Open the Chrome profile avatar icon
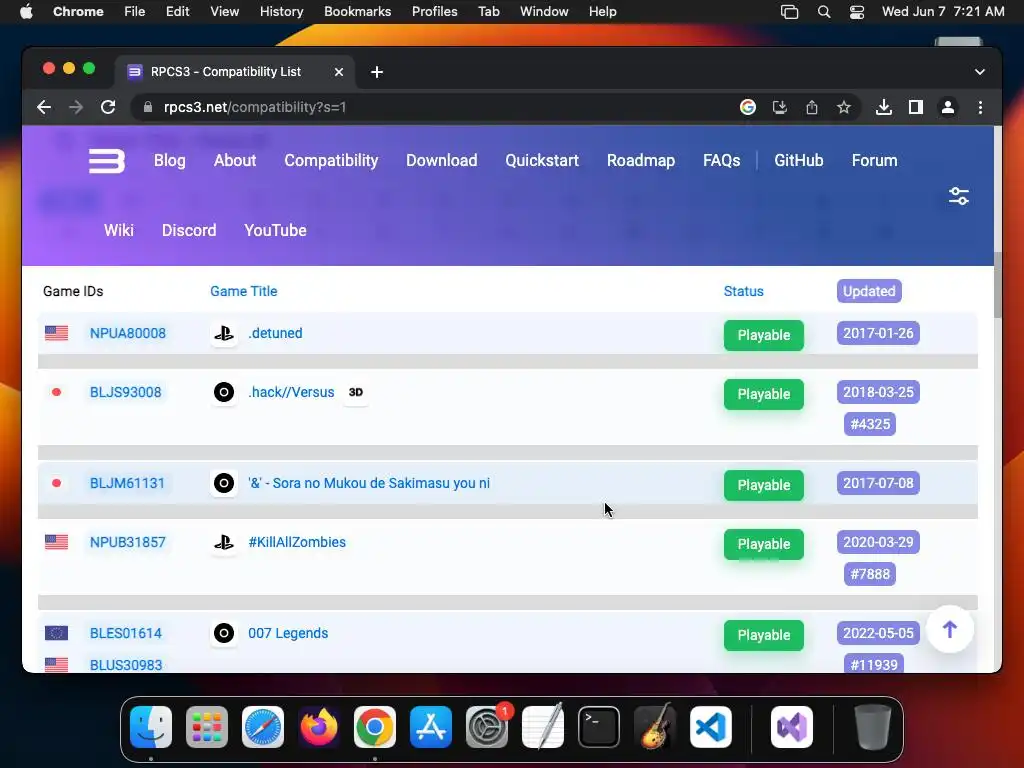Image resolution: width=1024 pixels, height=768 pixels. (948, 107)
